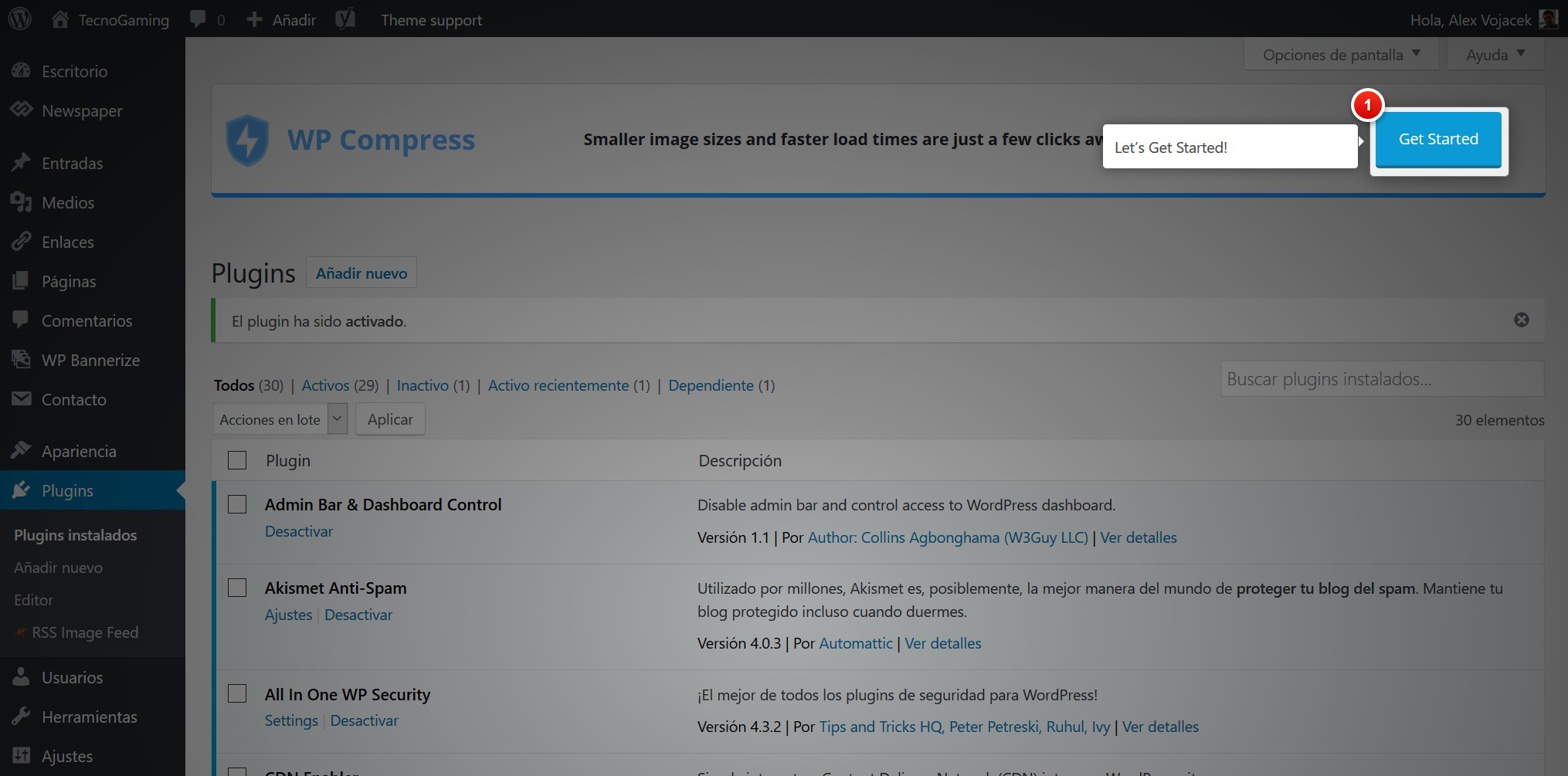
Task: Click the 30 elementos count text
Action: tap(1499, 420)
